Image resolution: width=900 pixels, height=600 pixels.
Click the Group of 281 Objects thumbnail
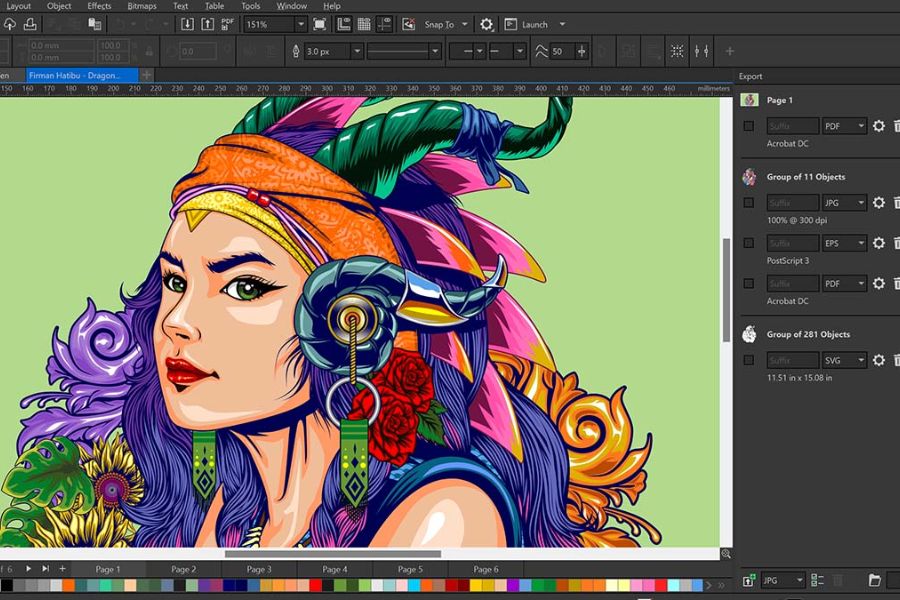pyautogui.click(x=749, y=334)
